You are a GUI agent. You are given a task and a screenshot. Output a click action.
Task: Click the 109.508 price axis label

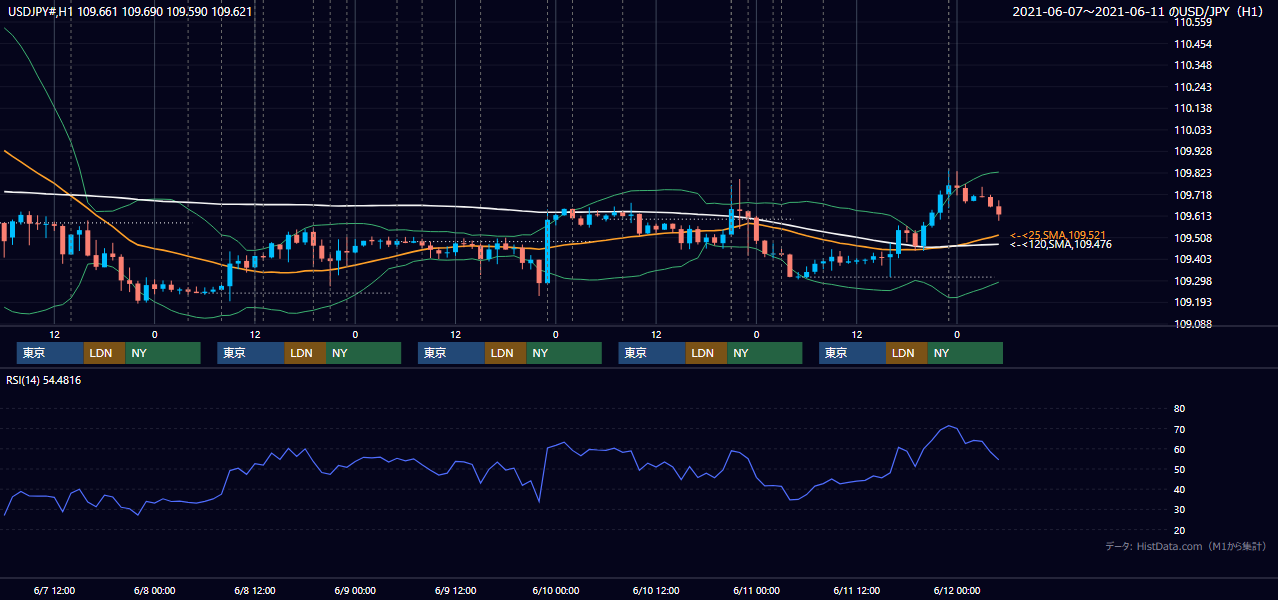coord(1192,238)
